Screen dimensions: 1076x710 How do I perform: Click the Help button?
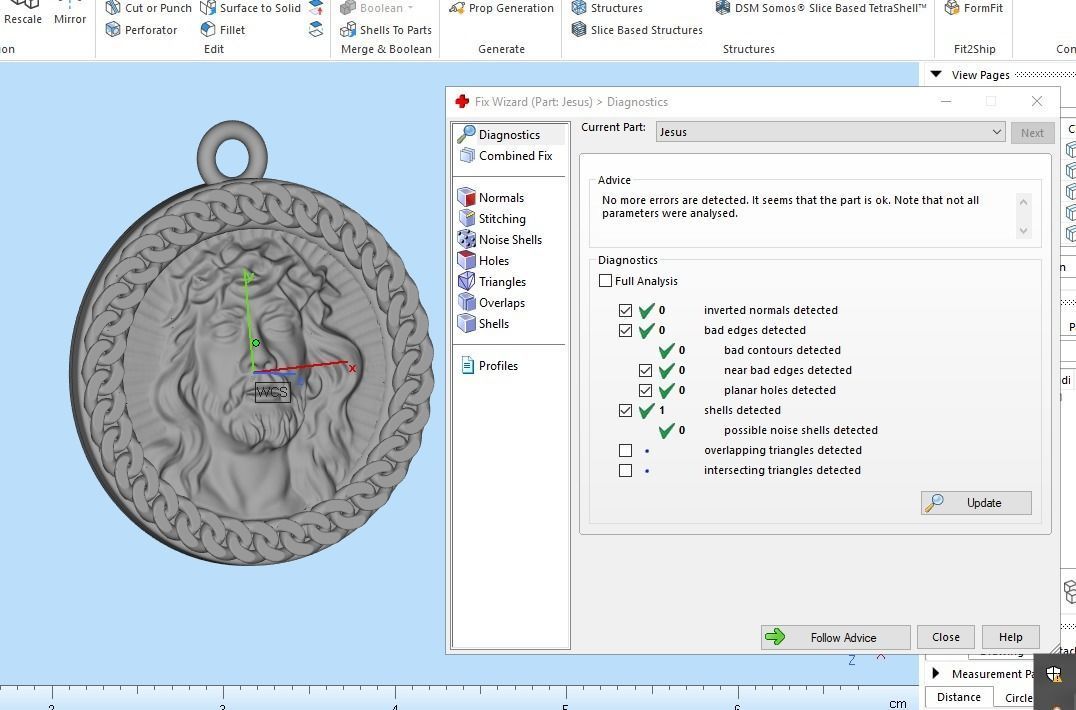pyautogui.click(x=1010, y=637)
